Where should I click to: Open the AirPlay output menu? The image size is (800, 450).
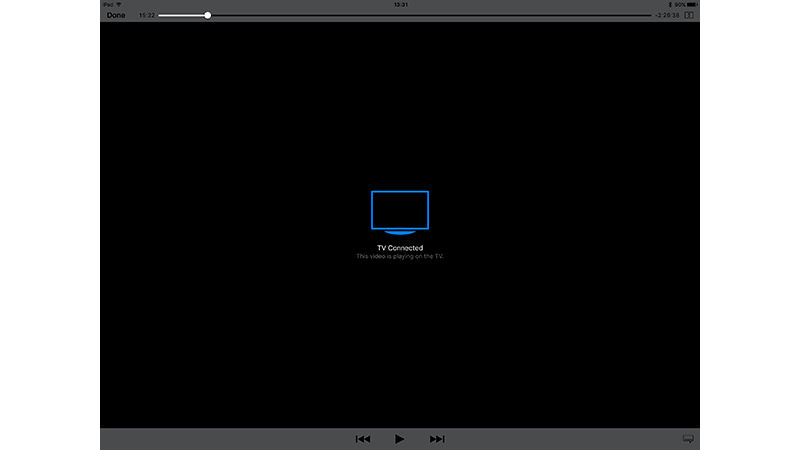click(x=688, y=439)
